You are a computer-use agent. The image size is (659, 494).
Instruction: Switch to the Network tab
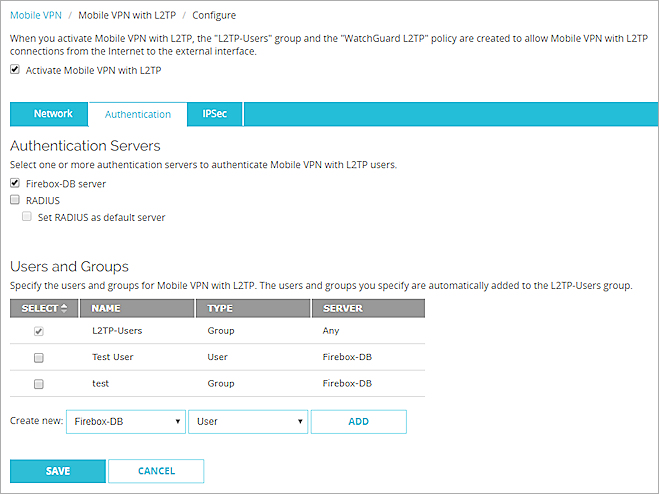click(53, 114)
